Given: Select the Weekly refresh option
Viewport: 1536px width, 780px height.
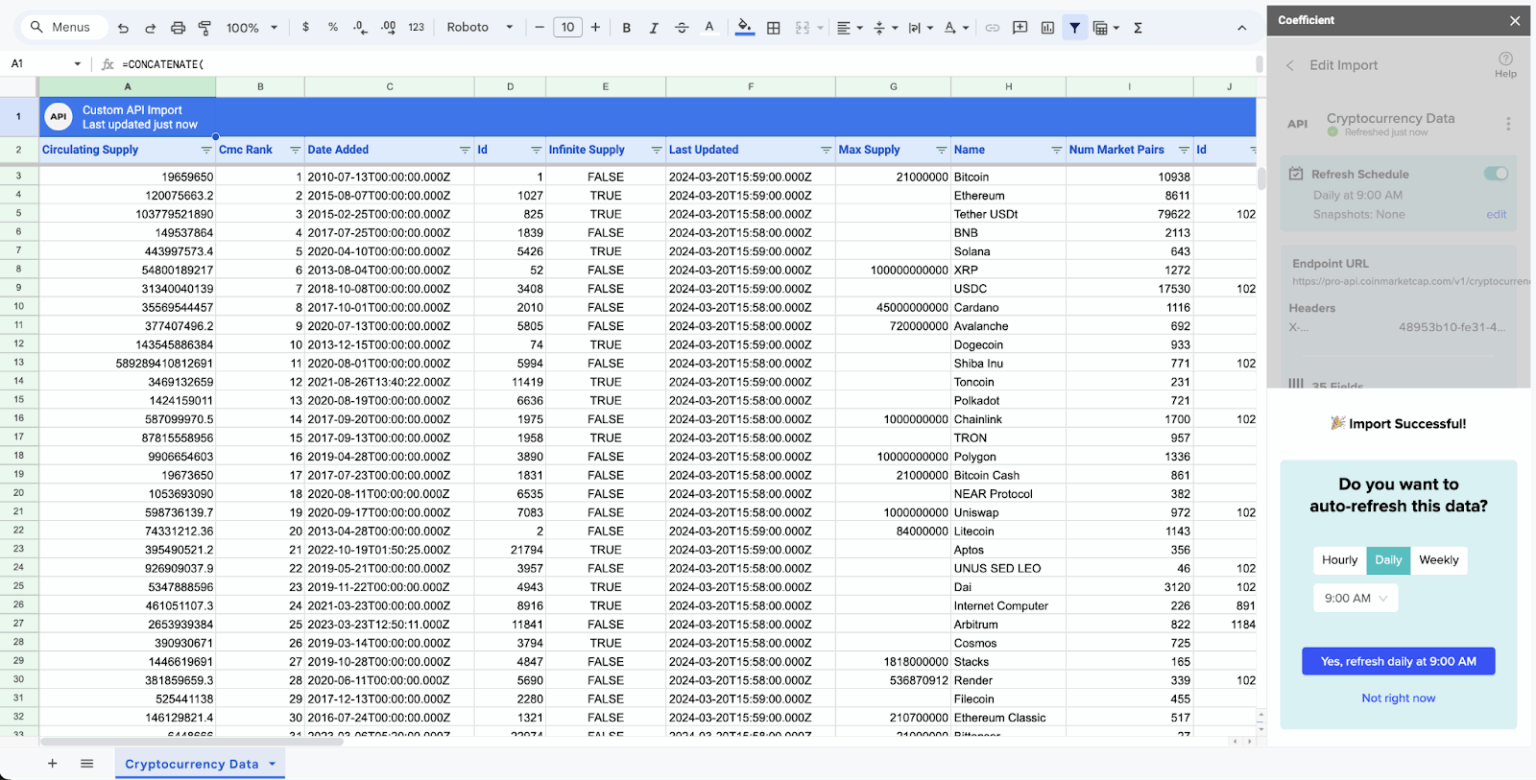Looking at the screenshot, I should click(1439, 560).
